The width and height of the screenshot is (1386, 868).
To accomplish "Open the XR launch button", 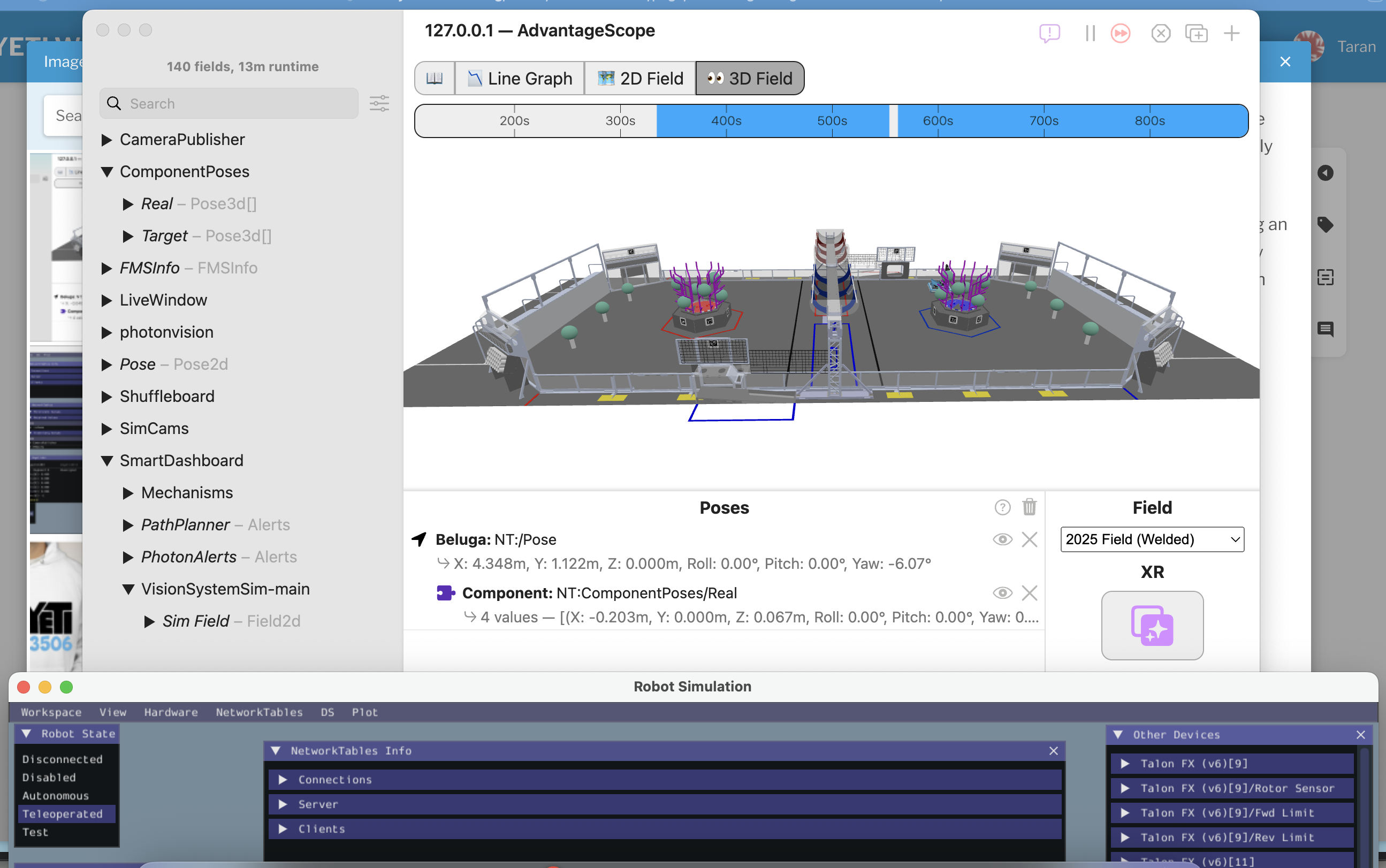I will (1153, 625).
